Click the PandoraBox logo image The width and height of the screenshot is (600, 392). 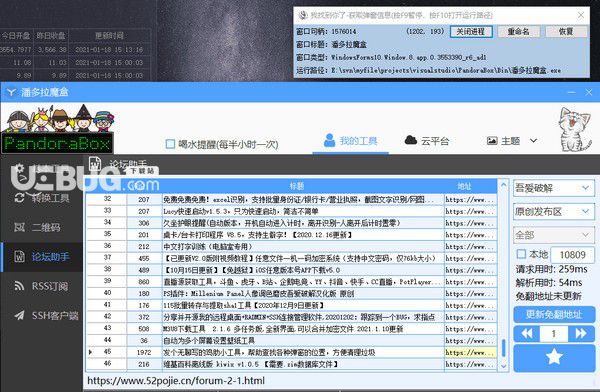click(57, 129)
